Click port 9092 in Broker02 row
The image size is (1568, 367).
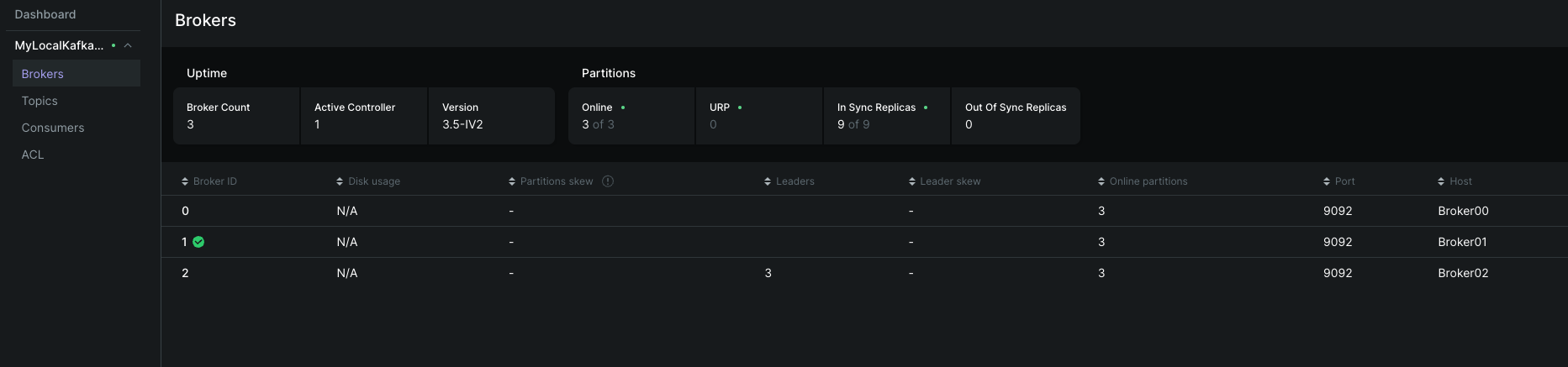click(x=1338, y=273)
